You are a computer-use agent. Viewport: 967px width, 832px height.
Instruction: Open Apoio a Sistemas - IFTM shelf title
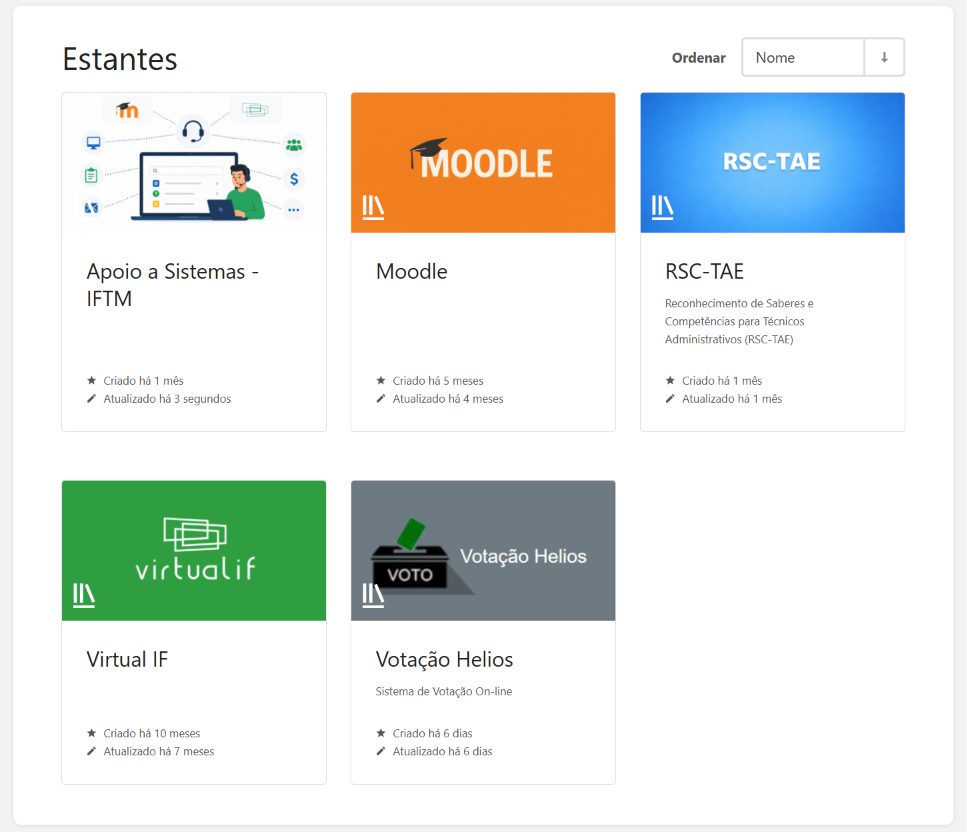click(x=173, y=285)
